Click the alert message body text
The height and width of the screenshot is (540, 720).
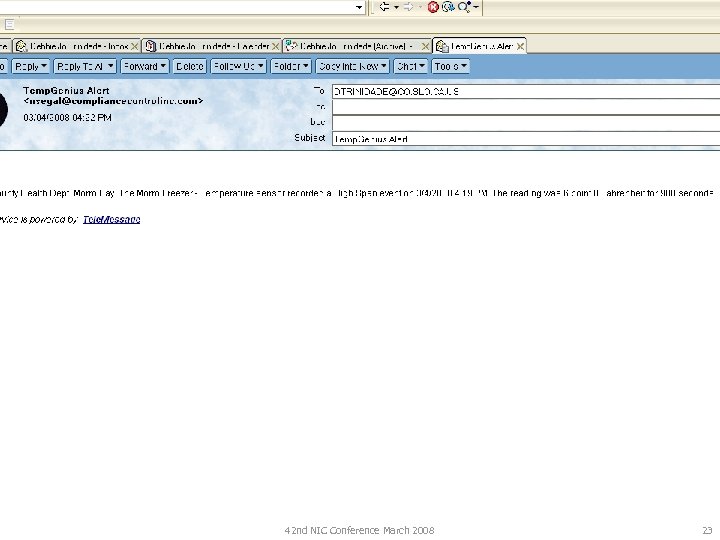click(x=357, y=193)
